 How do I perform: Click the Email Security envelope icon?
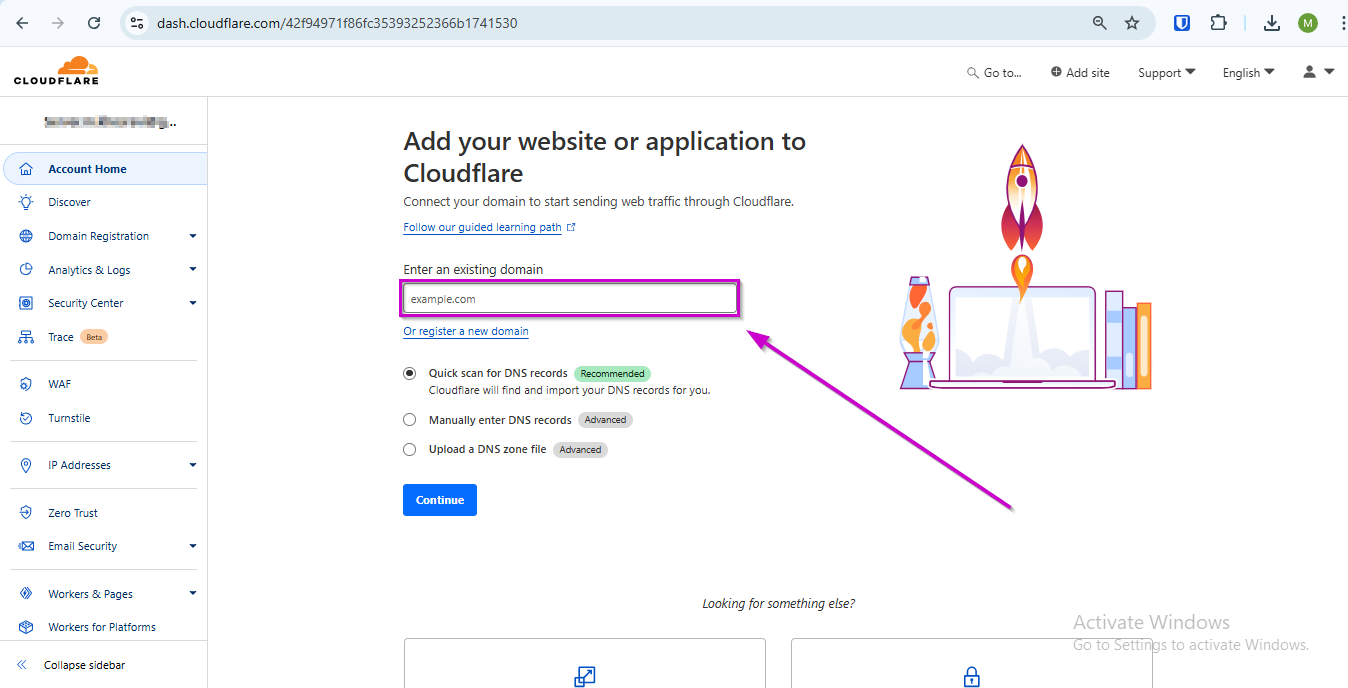[x=26, y=546]
